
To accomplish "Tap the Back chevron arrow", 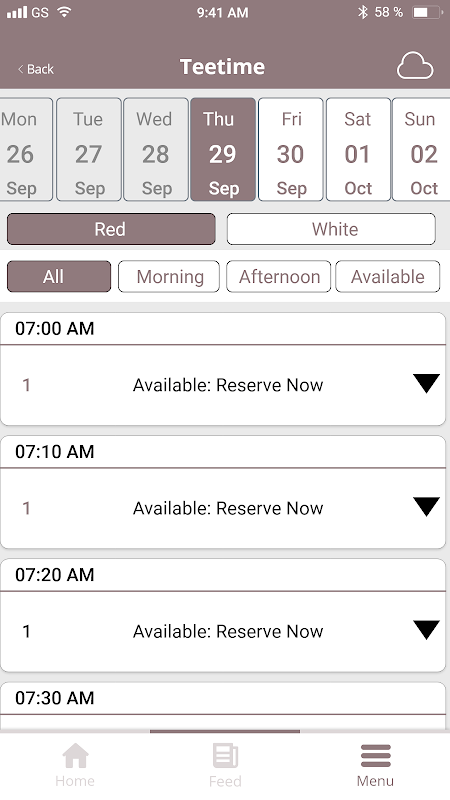I will pos(20,69).
